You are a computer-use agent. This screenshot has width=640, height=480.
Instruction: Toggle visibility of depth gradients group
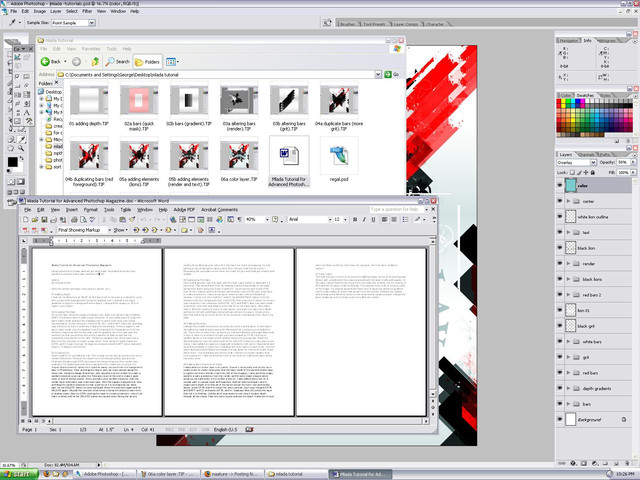point(560,388)
